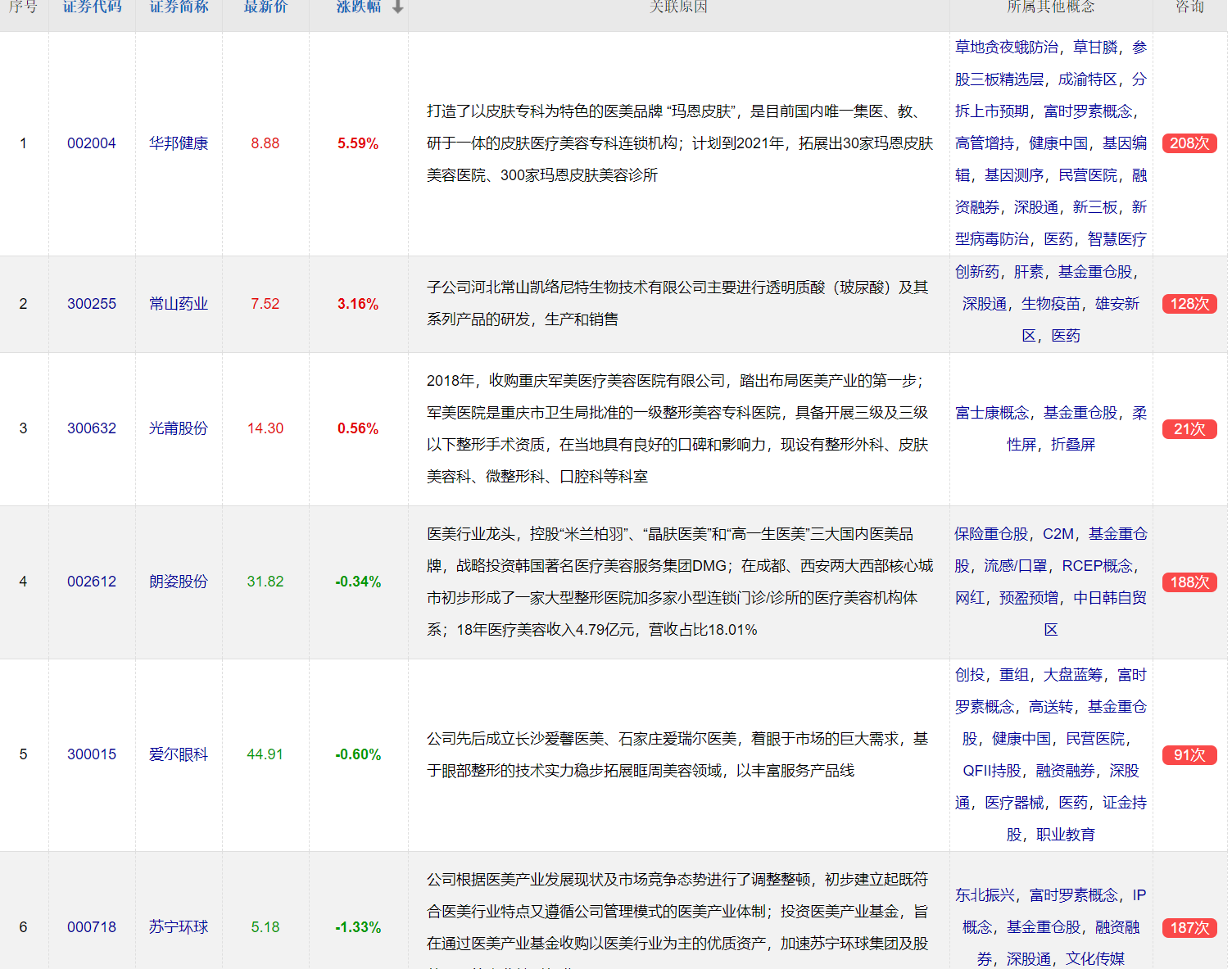
Task: Click the 常山药业 reason text about 透明质酸
Action: click(x=677, y=304)
